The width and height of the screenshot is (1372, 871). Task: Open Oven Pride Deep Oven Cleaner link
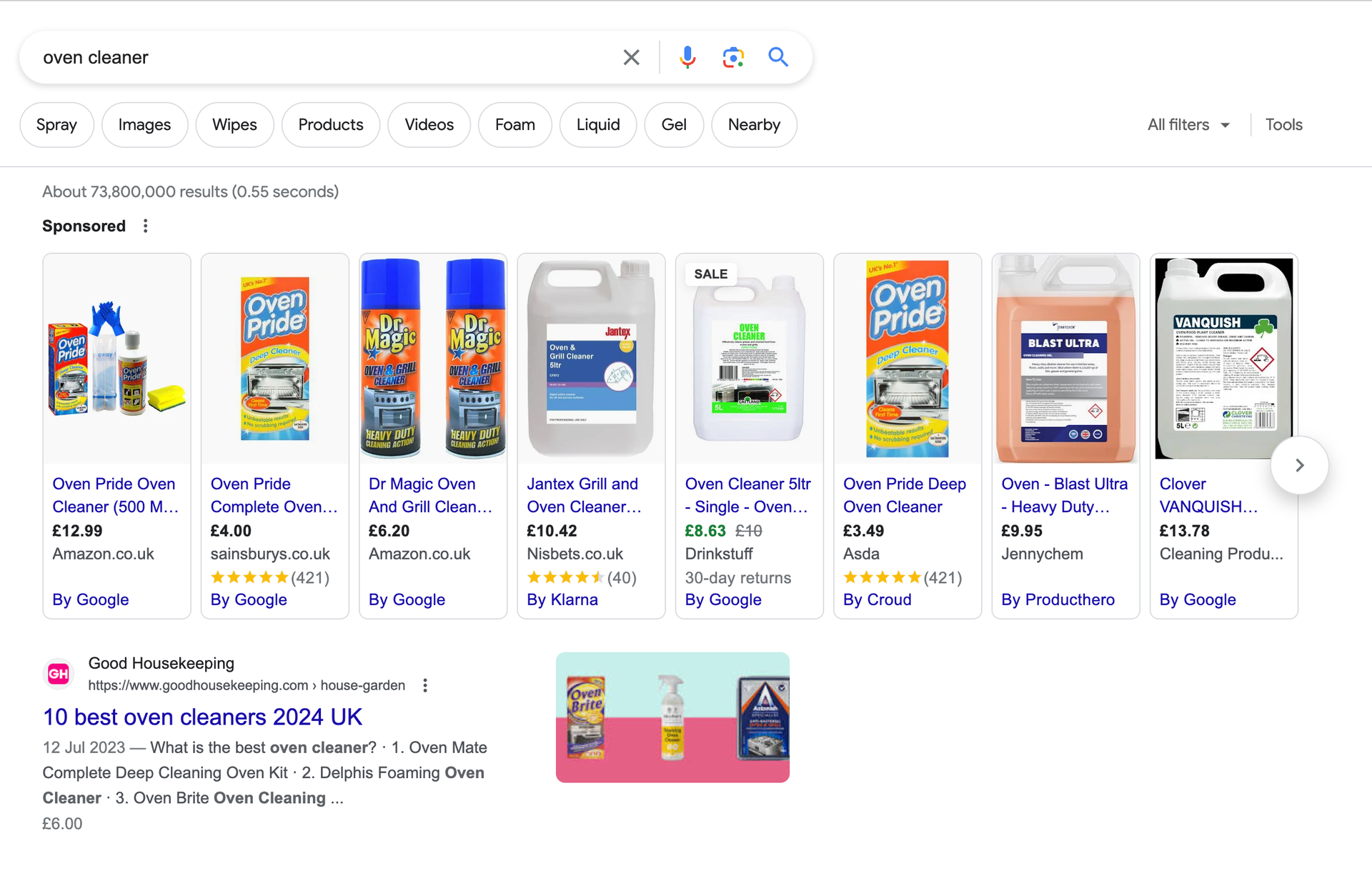pos(905,495)
